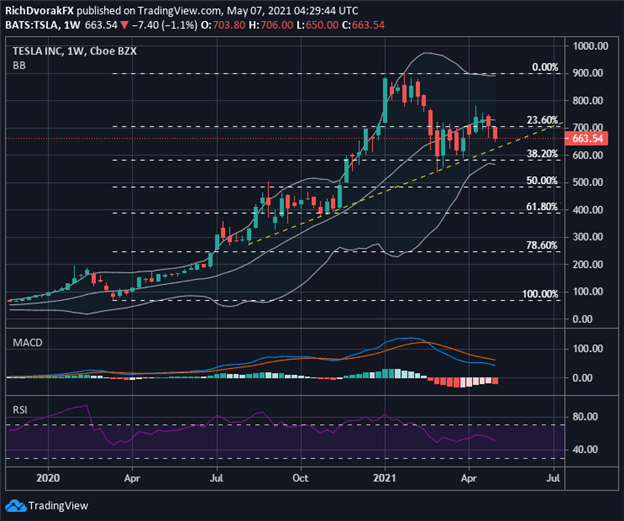The width and height of the screenshot is (624, 521).
Task: Click the Apr label after 2020
Action: tap(132, 478)
